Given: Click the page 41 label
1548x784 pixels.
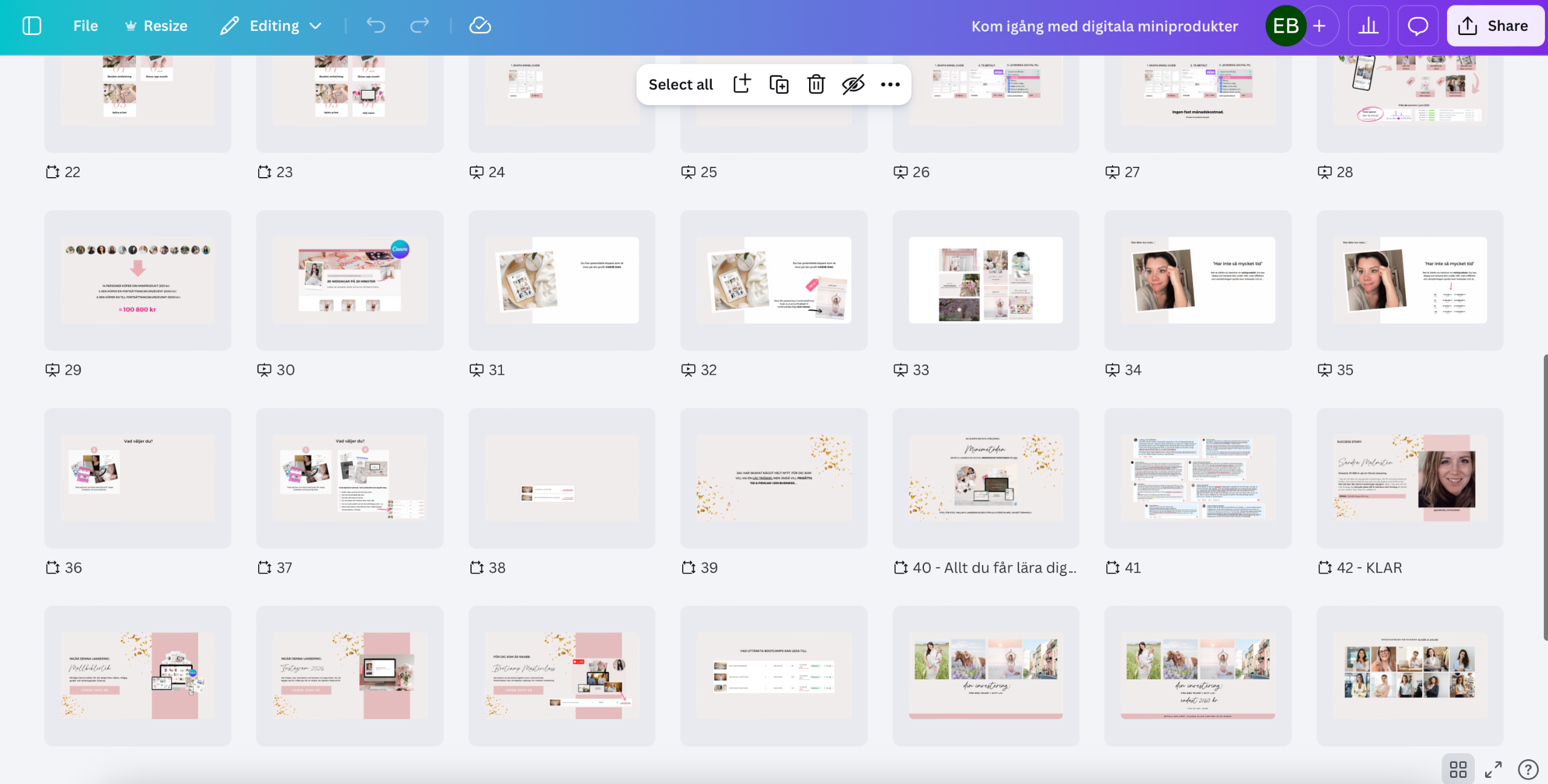Looking at the screenshot, I should (x=1133, y=568).
